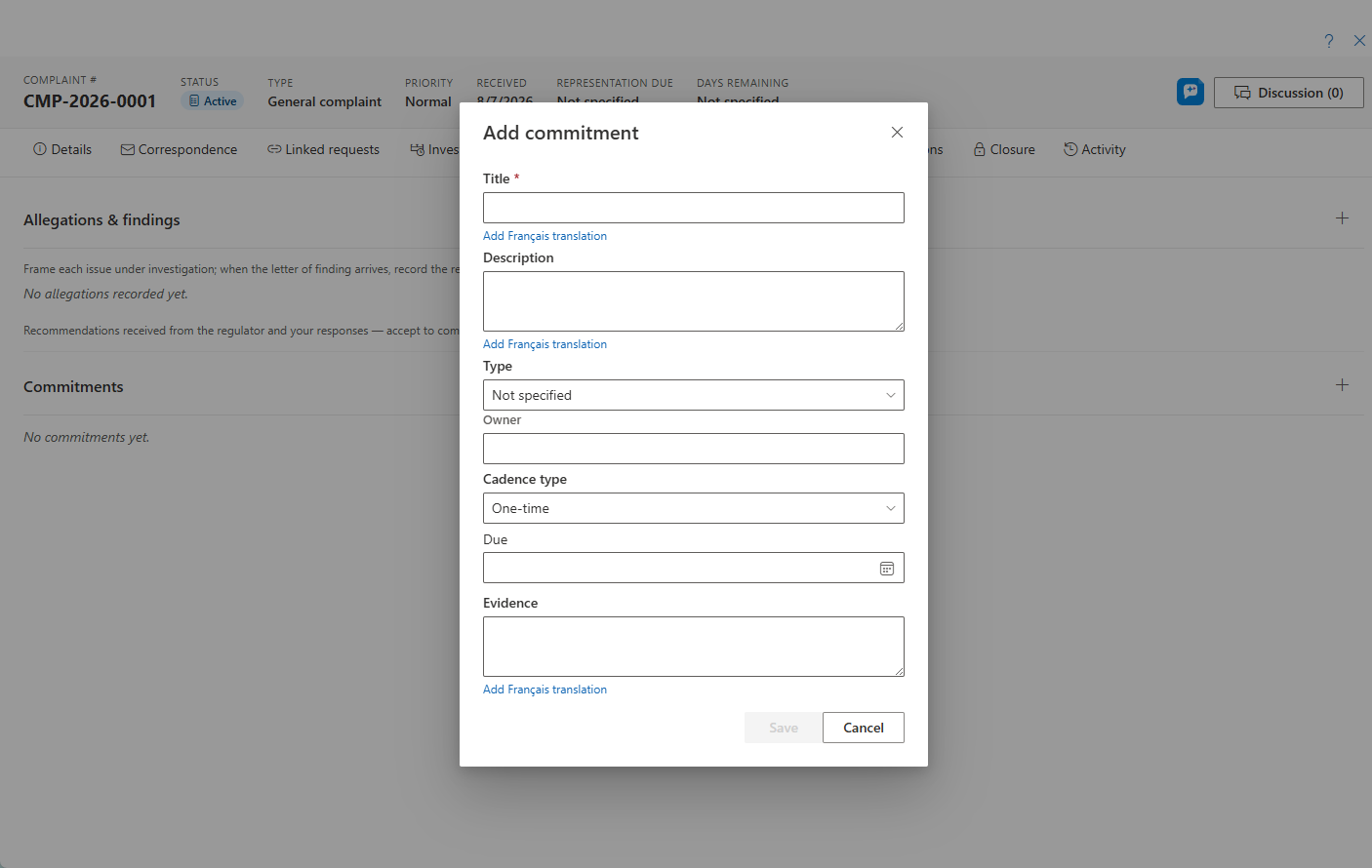Click the General complaint type value
The width and height of the screenshot is (1372, 868).
coord(325,101)
